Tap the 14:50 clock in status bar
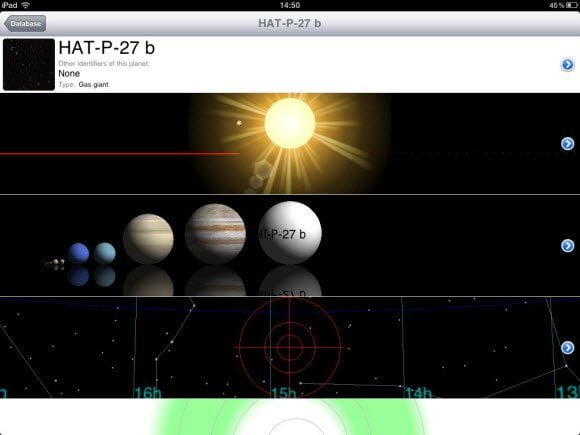580x435 pixels. (x=290, y=5)
